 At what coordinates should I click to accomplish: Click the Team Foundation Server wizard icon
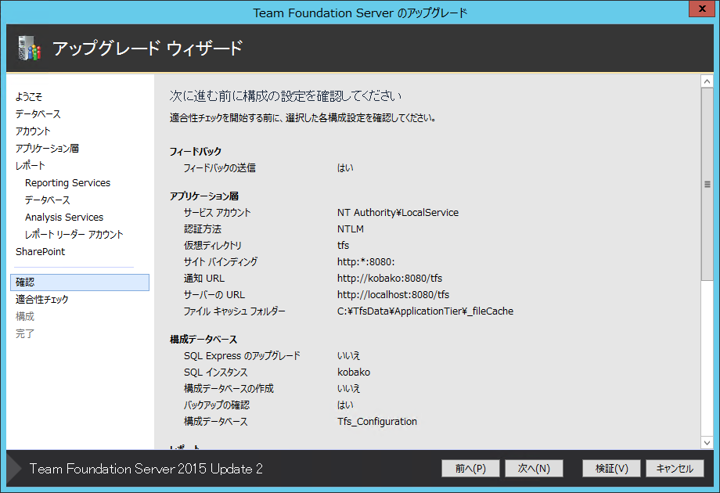pyautogui.click(x=27, y=48)
